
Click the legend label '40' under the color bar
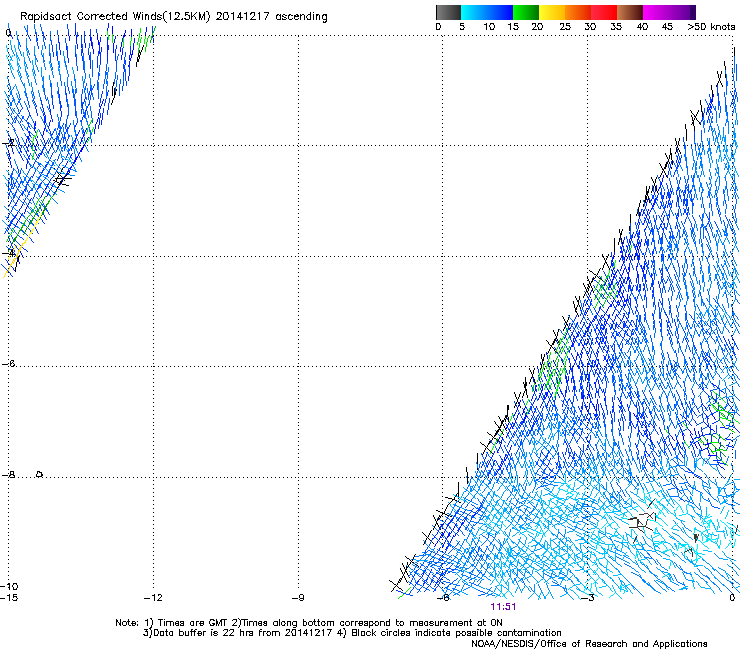tap(642, 27)
